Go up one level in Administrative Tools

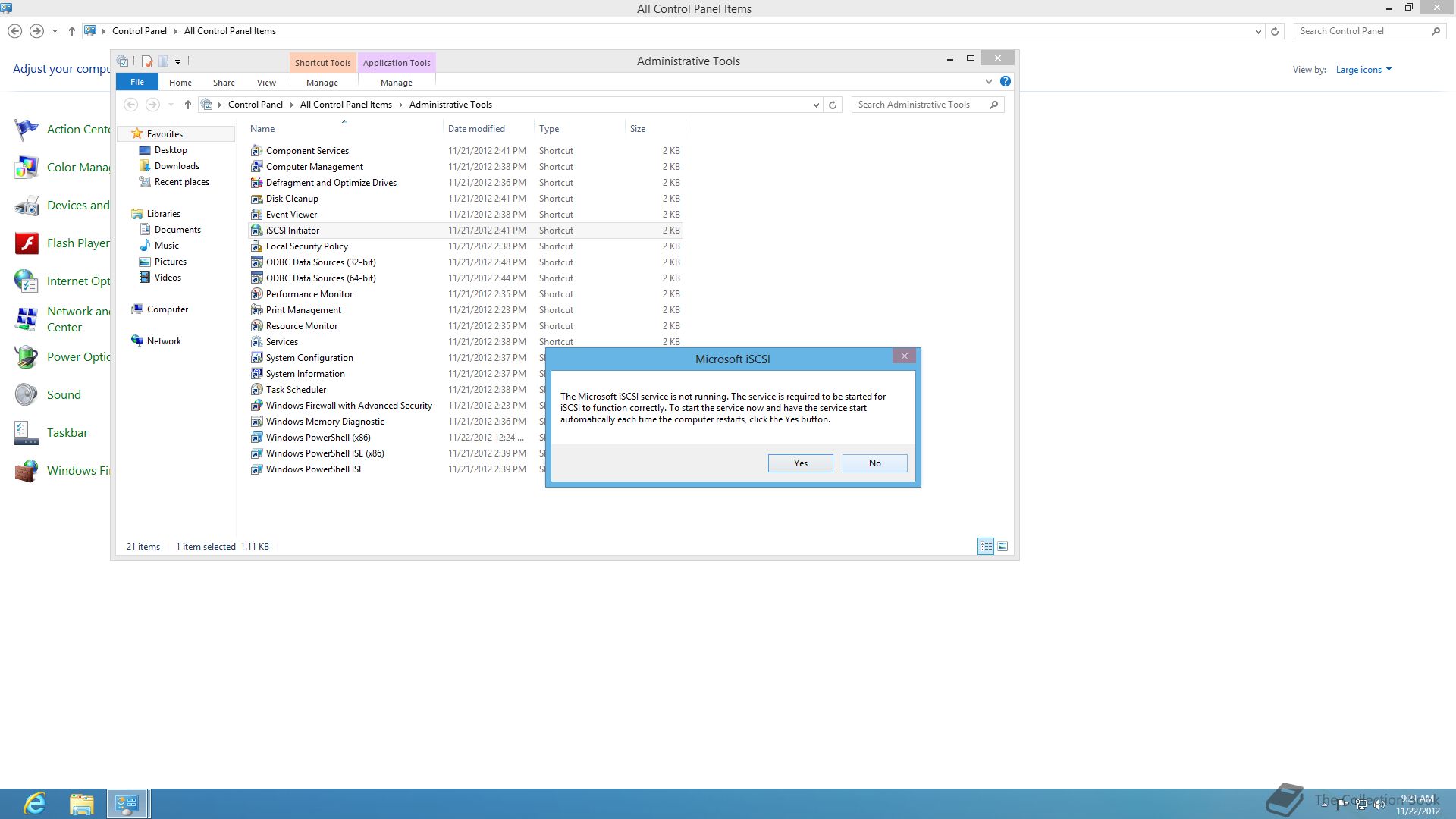click(x=188, y=105)
